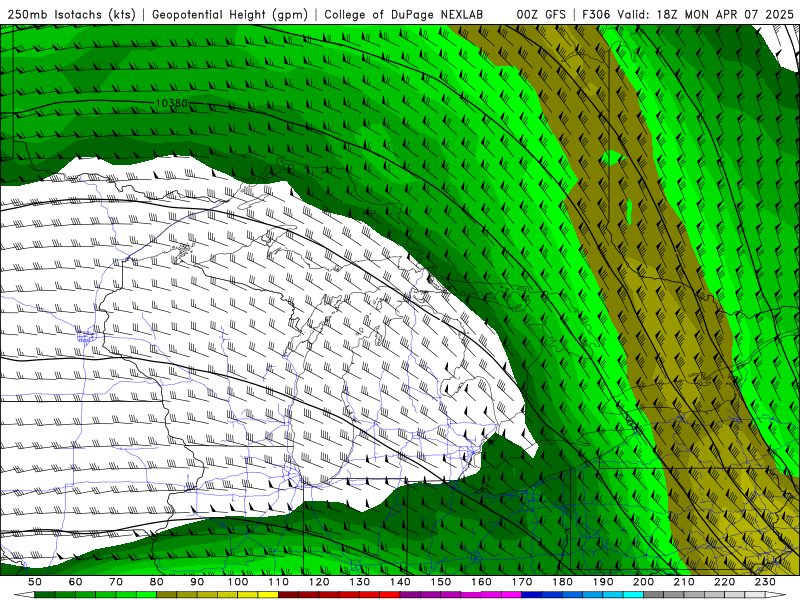Screen dimensions: 800x600
Task: Click the 230 kts colorbar label
Action: (x=765, y=582)
